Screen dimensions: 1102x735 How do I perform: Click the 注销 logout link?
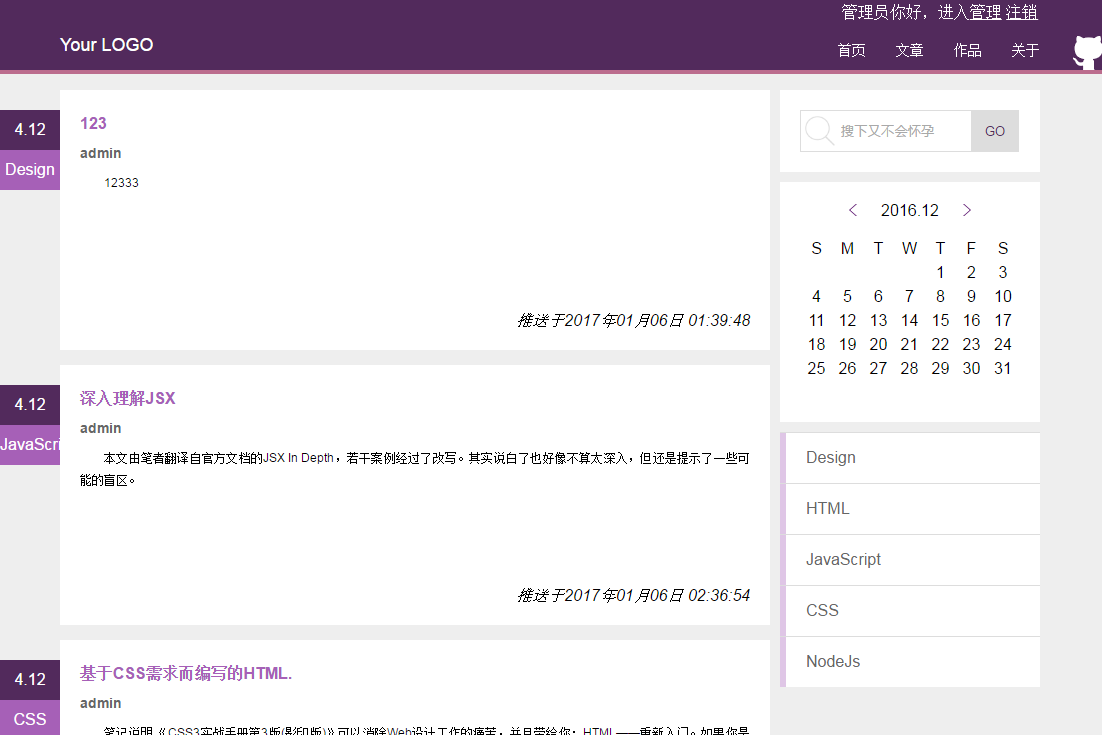tap(1024, 12)
